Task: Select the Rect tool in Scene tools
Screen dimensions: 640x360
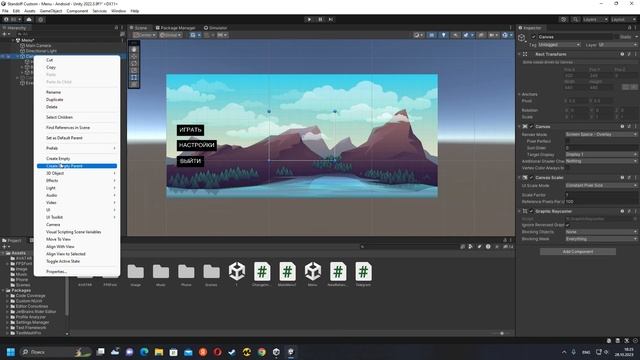Action: coord(134,77)
